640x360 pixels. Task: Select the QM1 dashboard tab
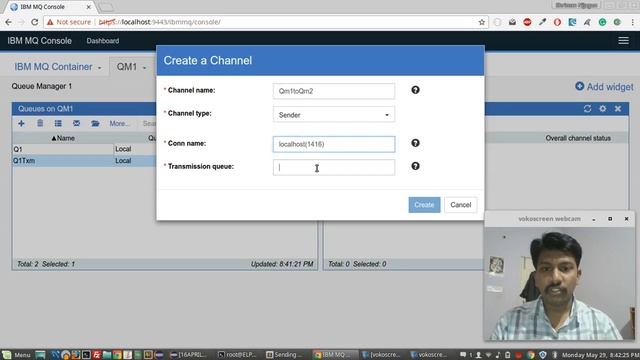pos(127,67)
